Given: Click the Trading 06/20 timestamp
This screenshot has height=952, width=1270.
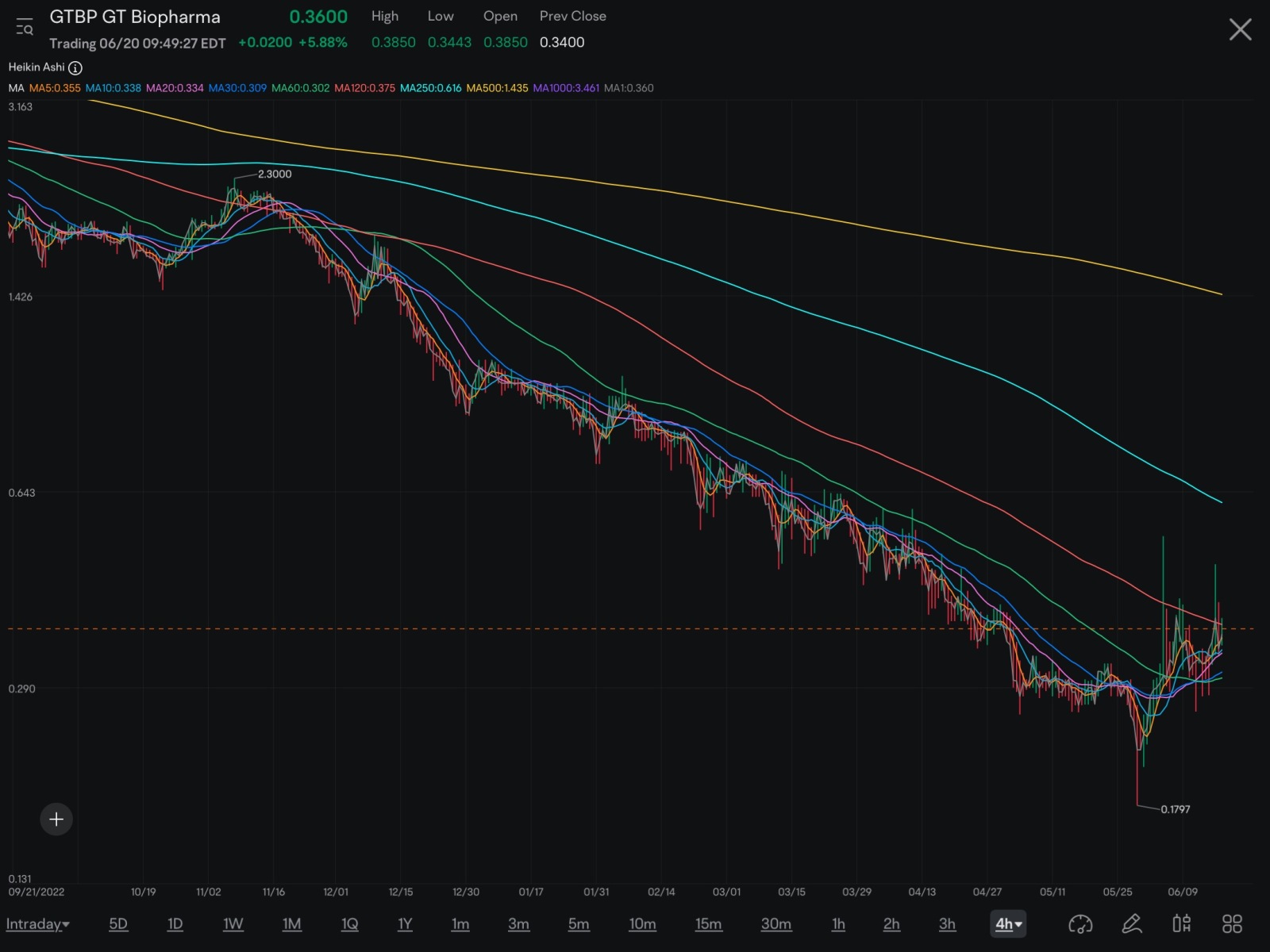Looking at the screenshot, I should click(137, 44).
